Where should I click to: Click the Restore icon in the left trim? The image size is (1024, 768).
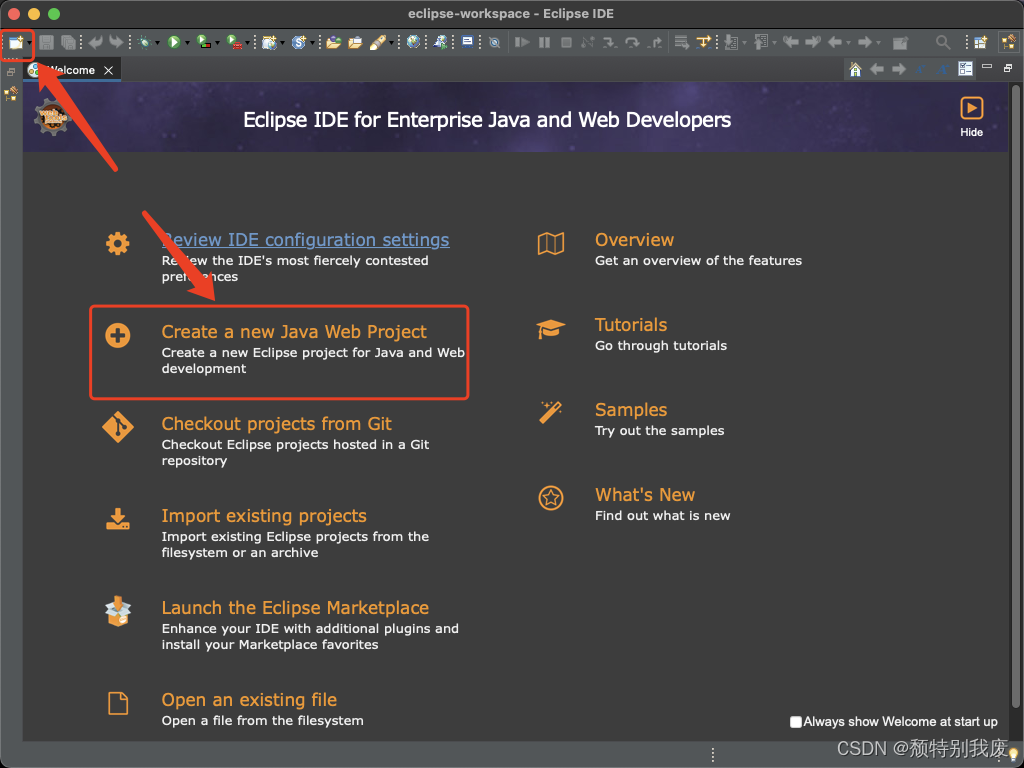click(x=11, y=72)
